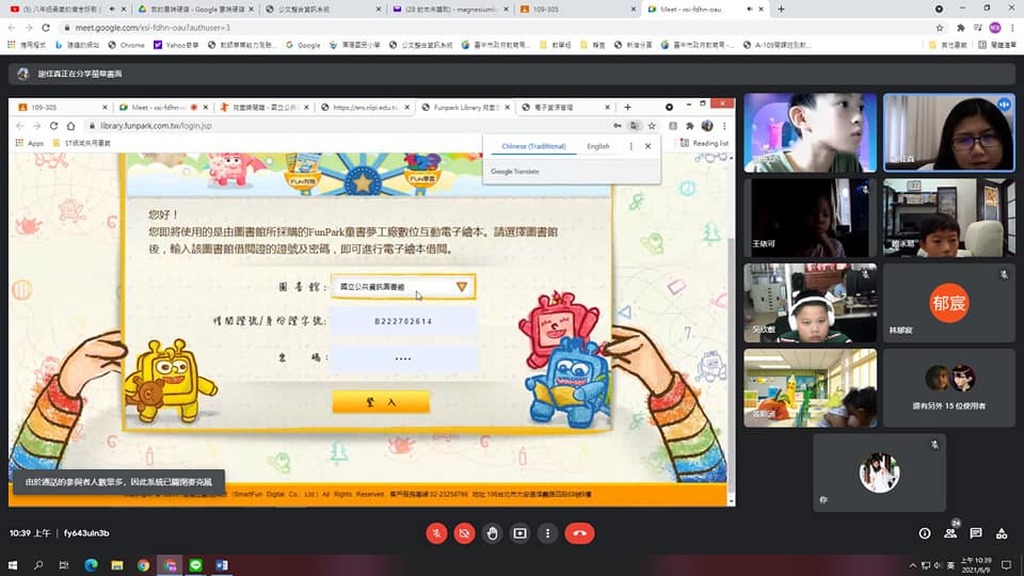Viewport: 1024px width, 576px height.
Task: Open Windows taskbar search
Action: [x=38, y=565]
